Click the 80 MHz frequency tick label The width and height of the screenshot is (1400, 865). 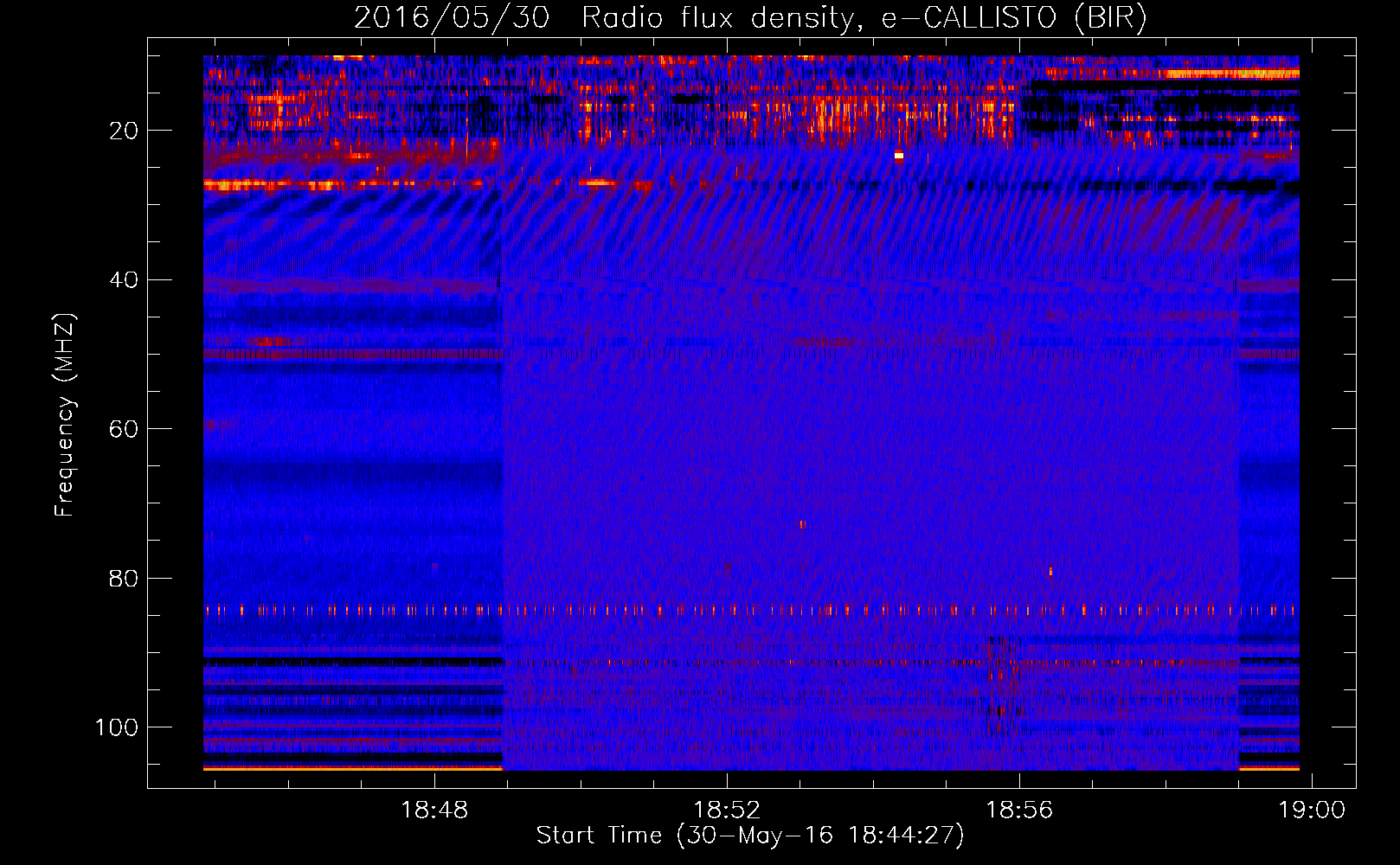(x=124, y=579)
